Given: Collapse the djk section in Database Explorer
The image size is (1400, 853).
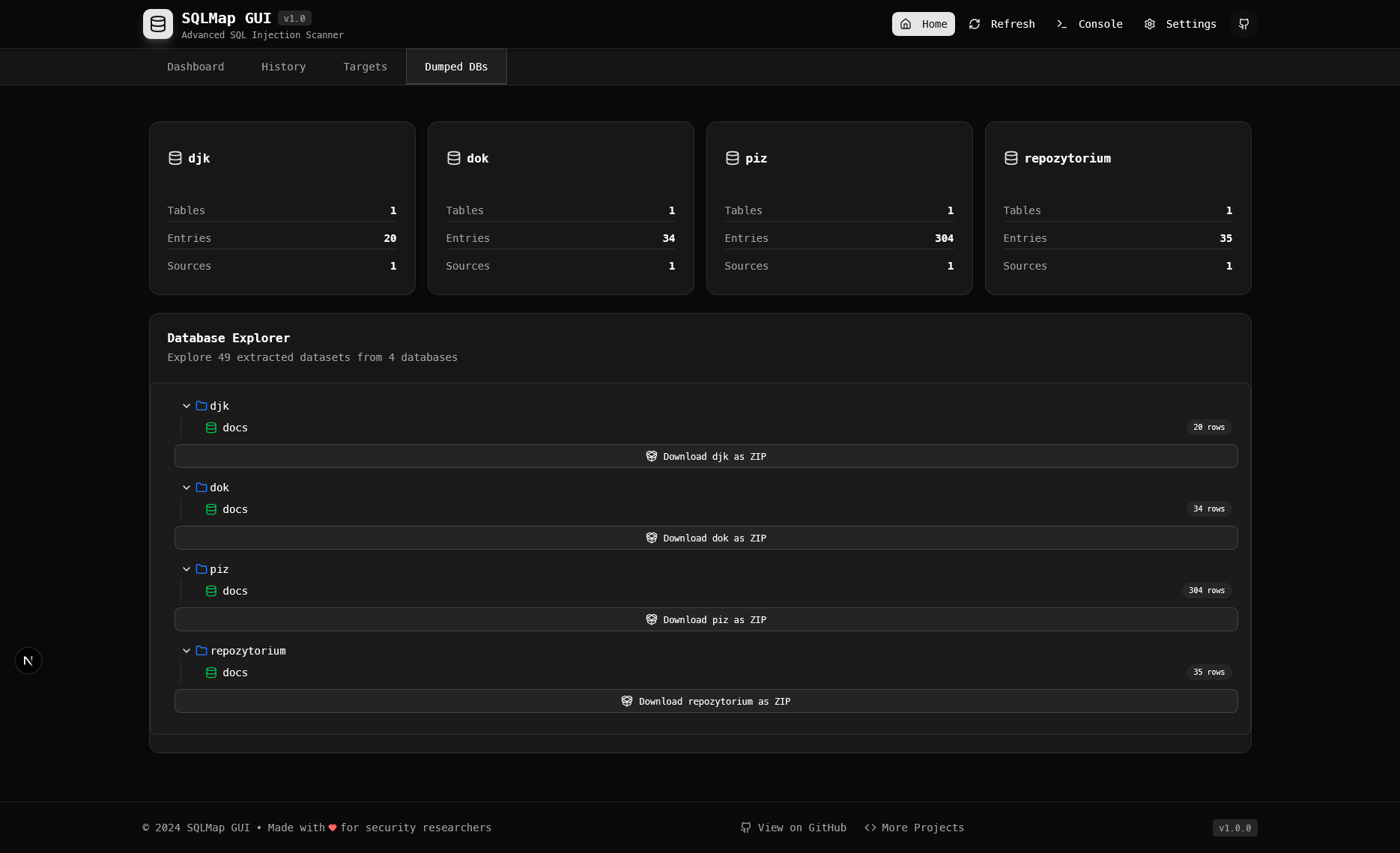Looking at the screenshot, I should 186,405.
